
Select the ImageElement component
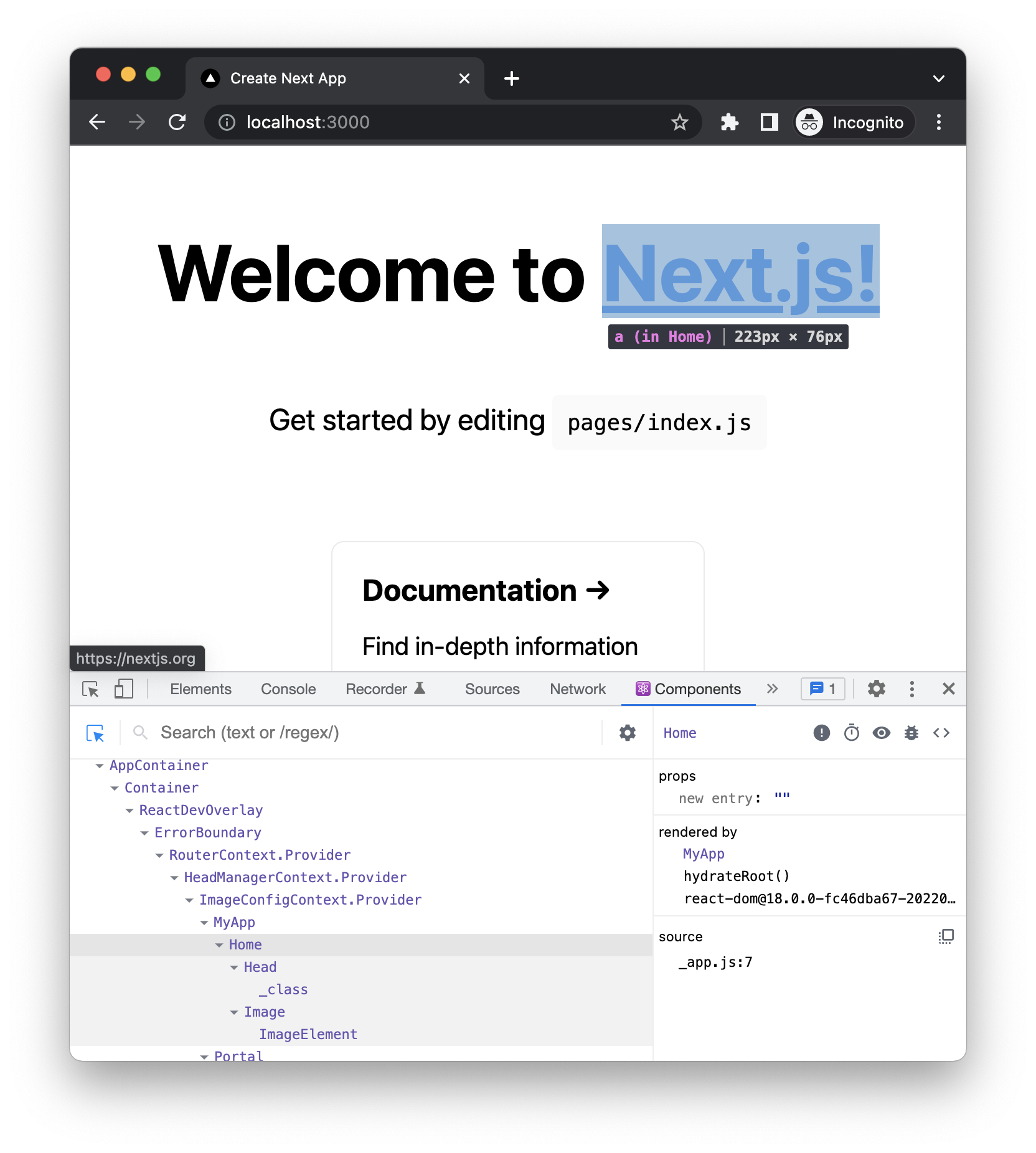point(308,1035)
